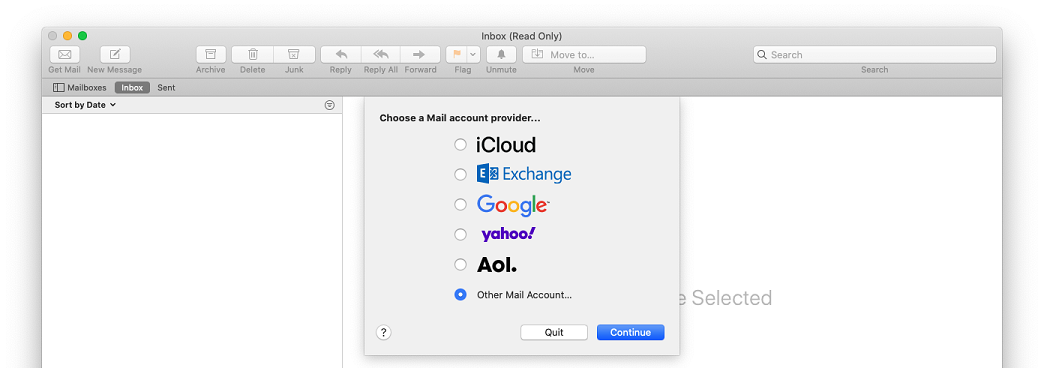This screenshot has width=1044, height=368.
Task: Mark as Junk using toolbar icon
Action: (x=294, y=55)
